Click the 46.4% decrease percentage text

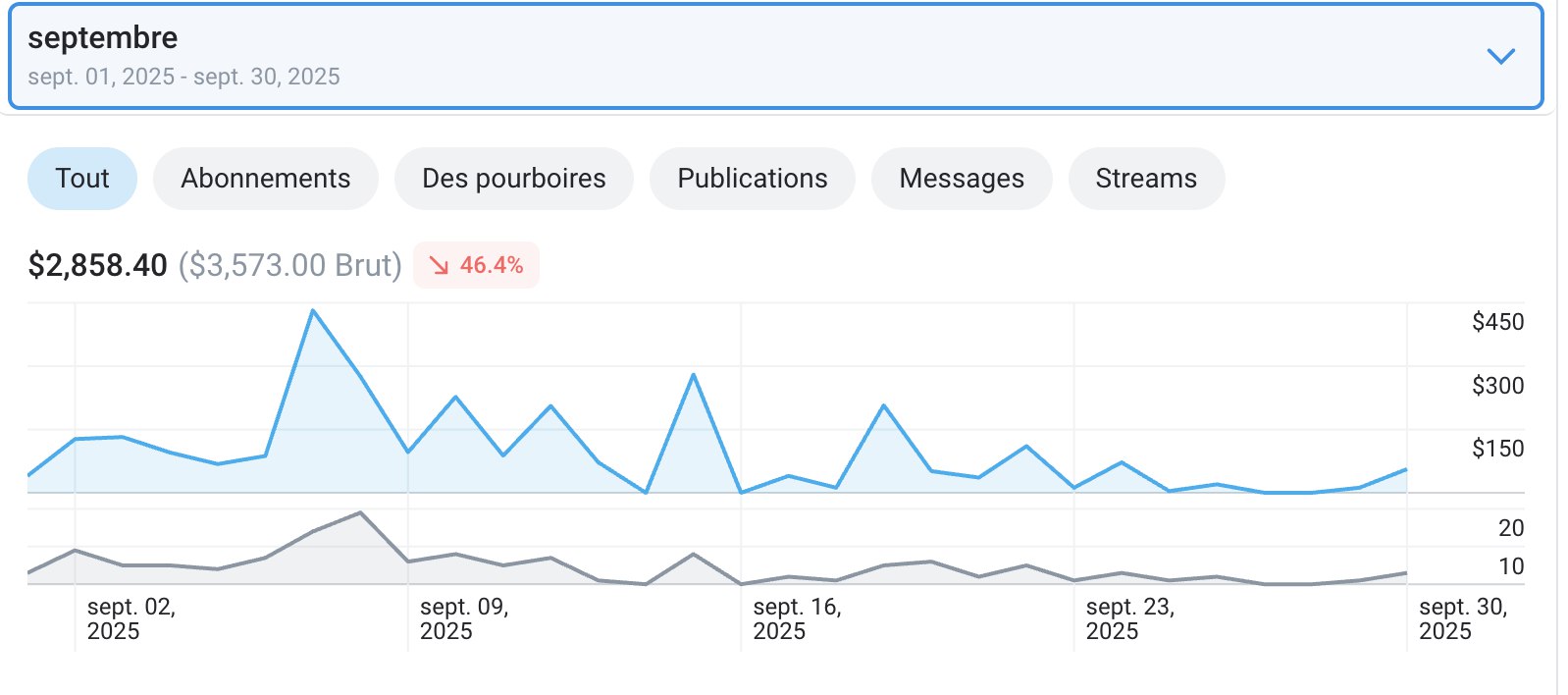pos(491,266)
